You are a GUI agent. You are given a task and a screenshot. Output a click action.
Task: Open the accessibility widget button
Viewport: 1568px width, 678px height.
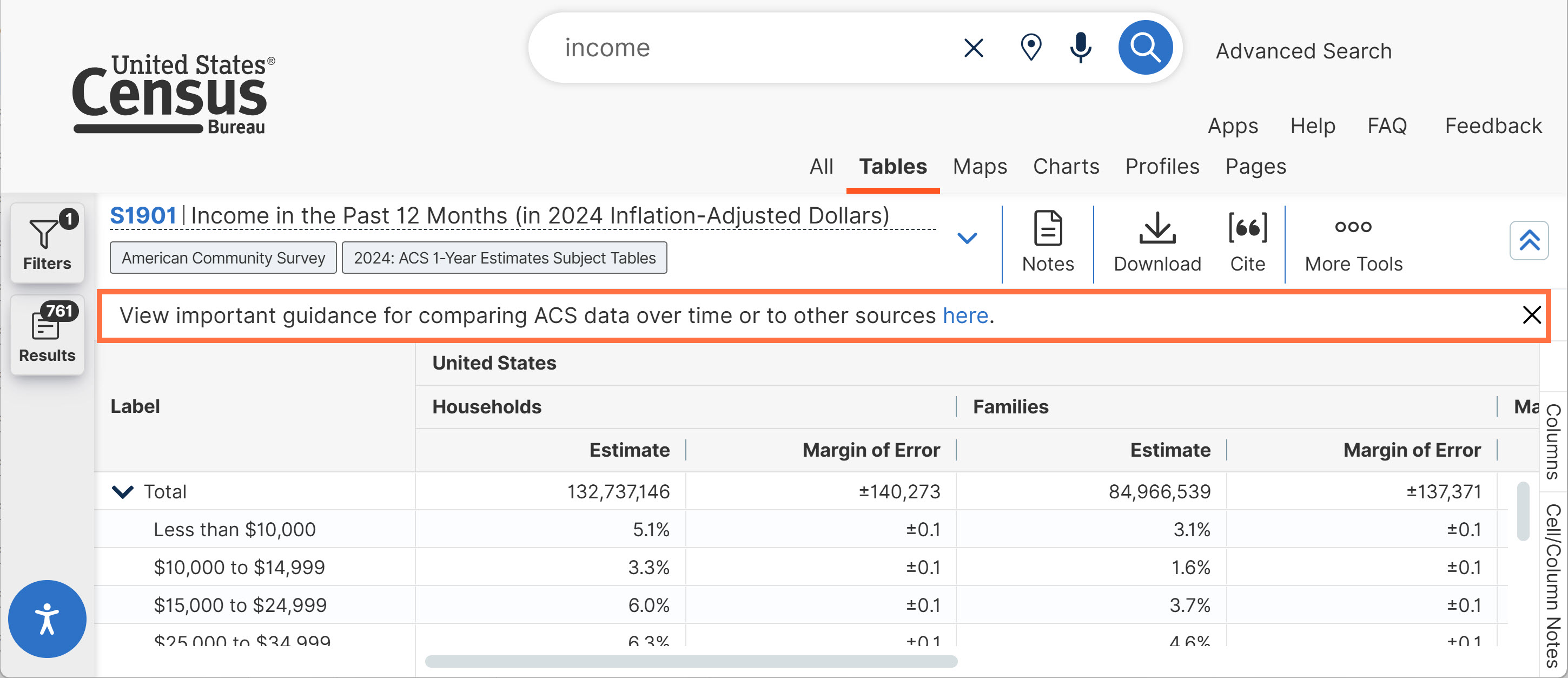(47, 618)
